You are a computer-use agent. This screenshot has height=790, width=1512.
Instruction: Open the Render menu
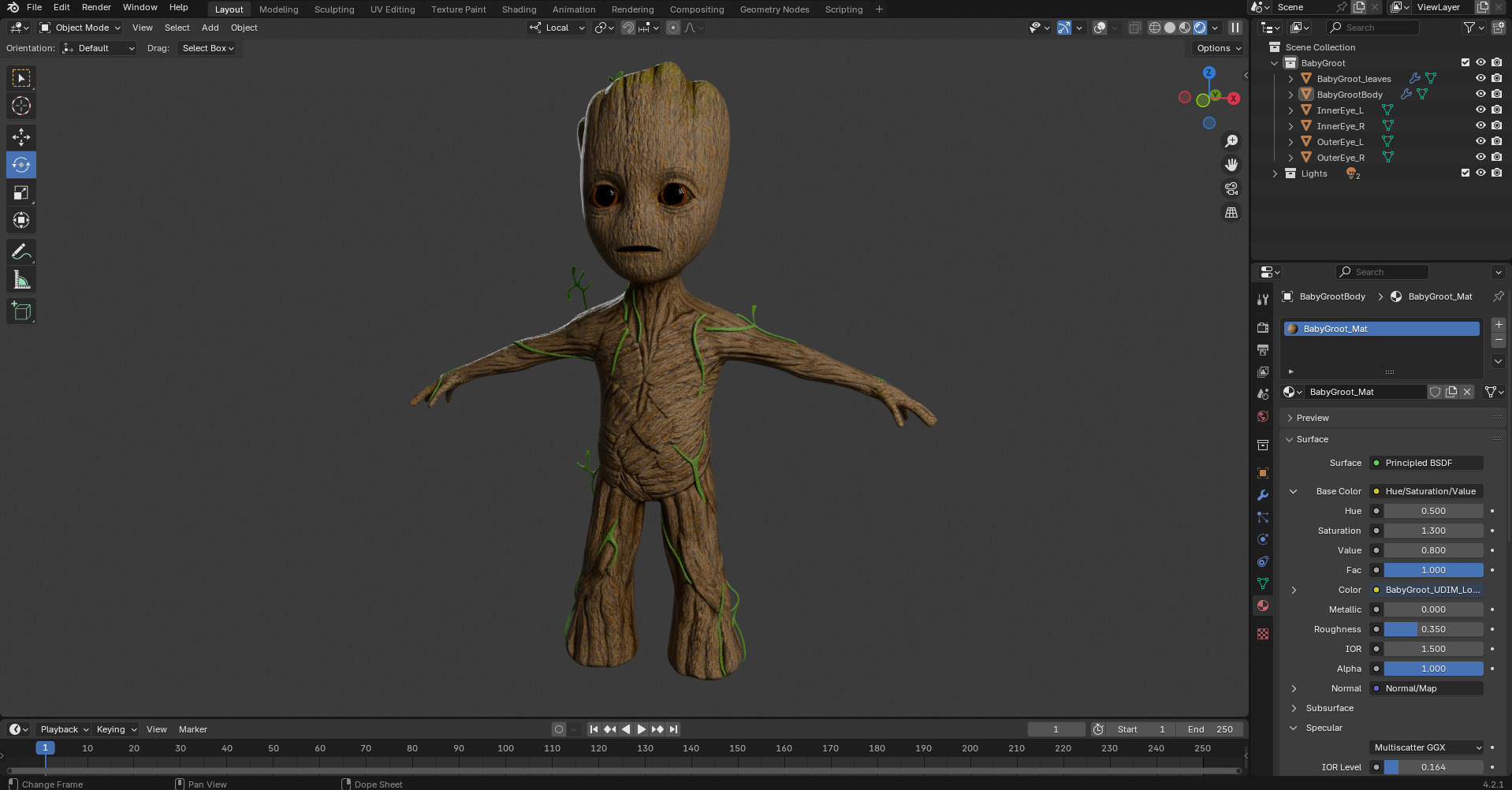click(x=96, y=7)
